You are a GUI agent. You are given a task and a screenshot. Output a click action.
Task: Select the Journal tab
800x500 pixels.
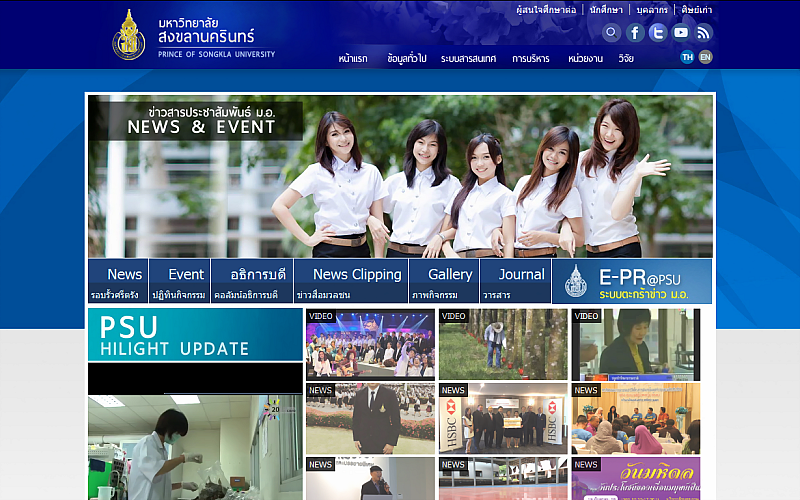515,281
